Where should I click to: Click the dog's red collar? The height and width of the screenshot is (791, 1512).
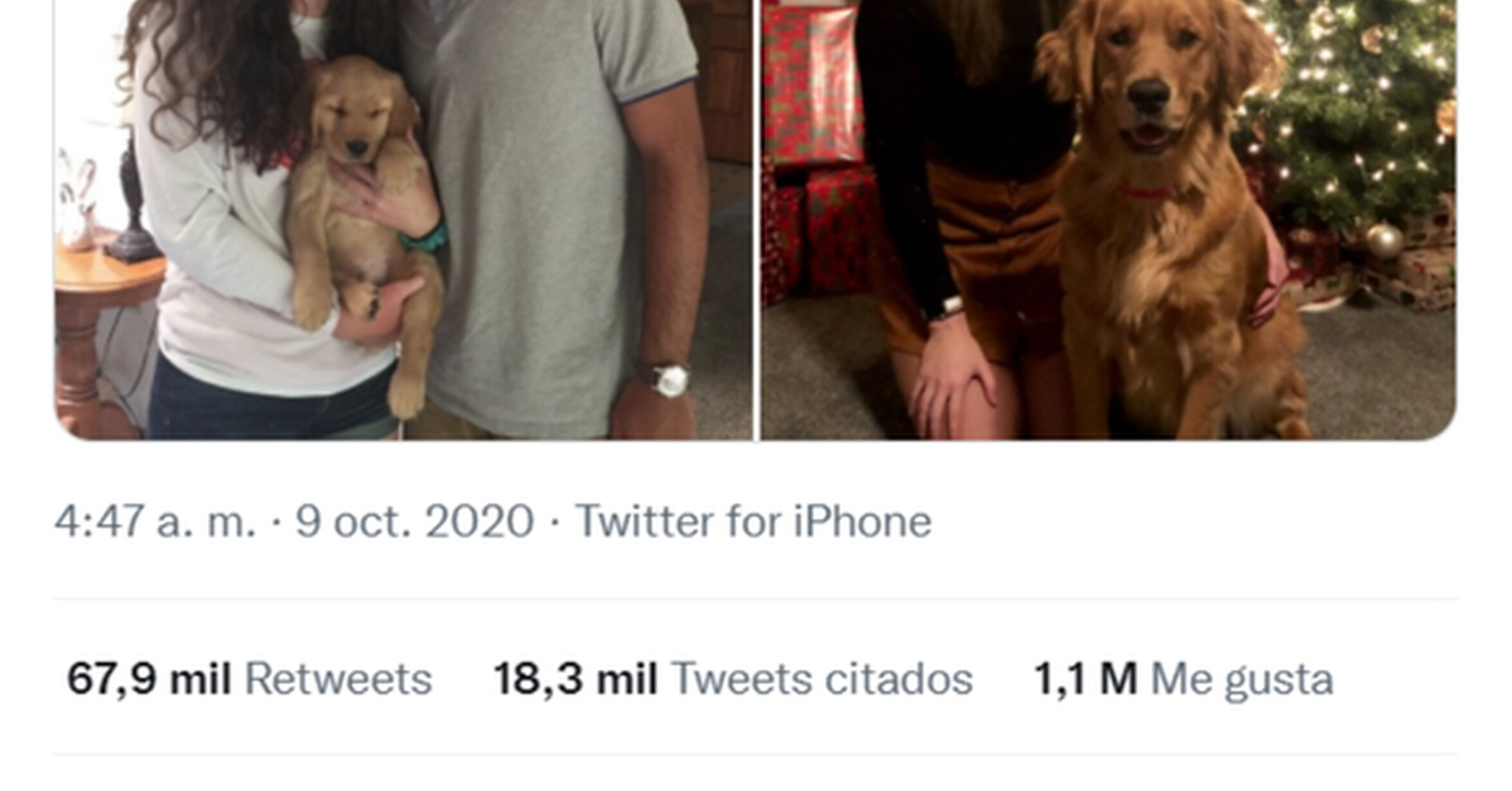[x=1145, y=192]
